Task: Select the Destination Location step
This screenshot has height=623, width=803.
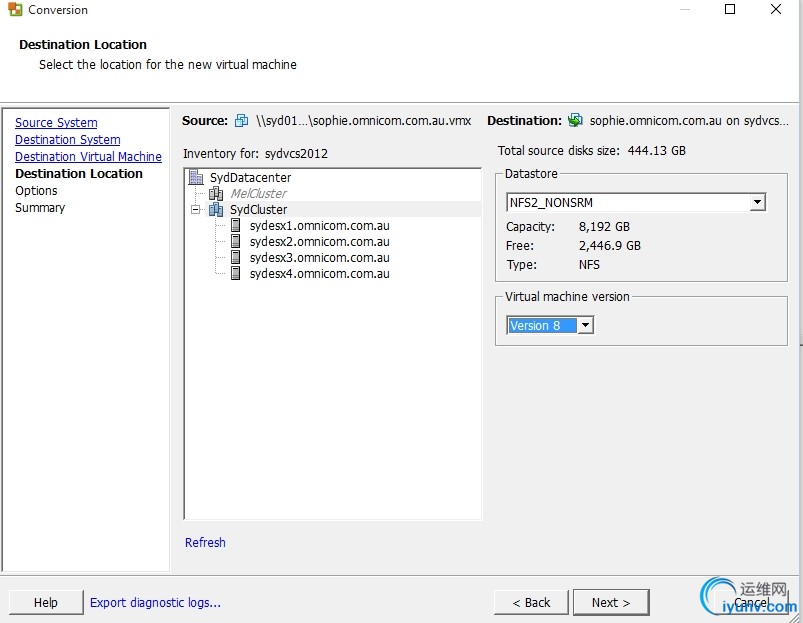Action: (x=79, y=174)
